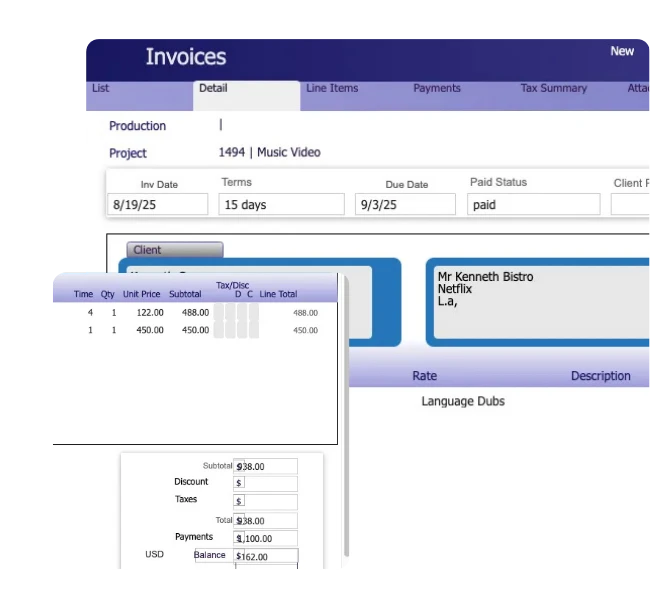The height and width of the screenshot is (595, 650).
Task: Click the Client button
Action: point(175,250)
